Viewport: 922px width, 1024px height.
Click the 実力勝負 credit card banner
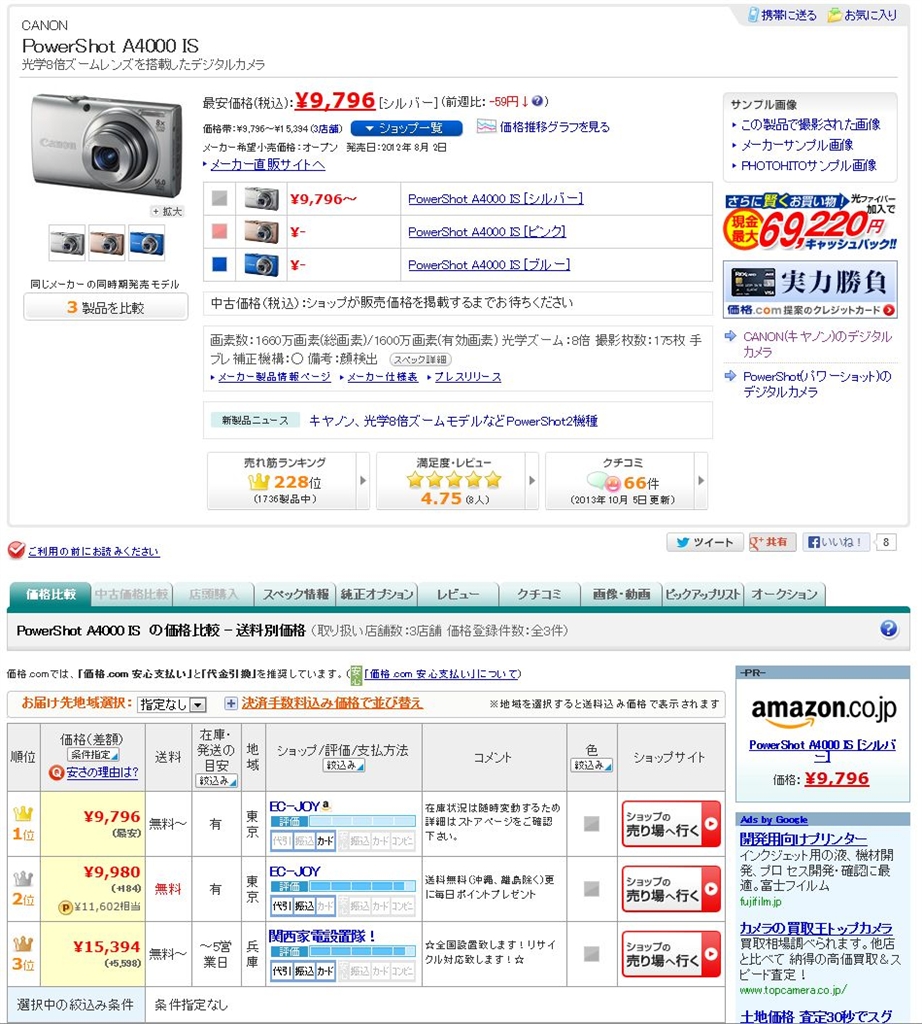[810, 289]
